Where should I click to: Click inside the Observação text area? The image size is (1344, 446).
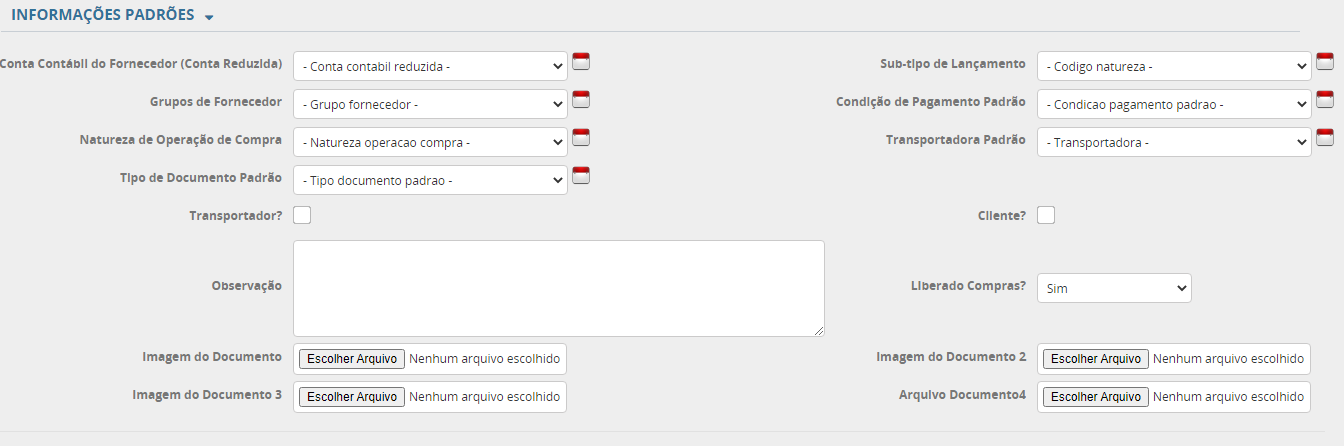558,288
